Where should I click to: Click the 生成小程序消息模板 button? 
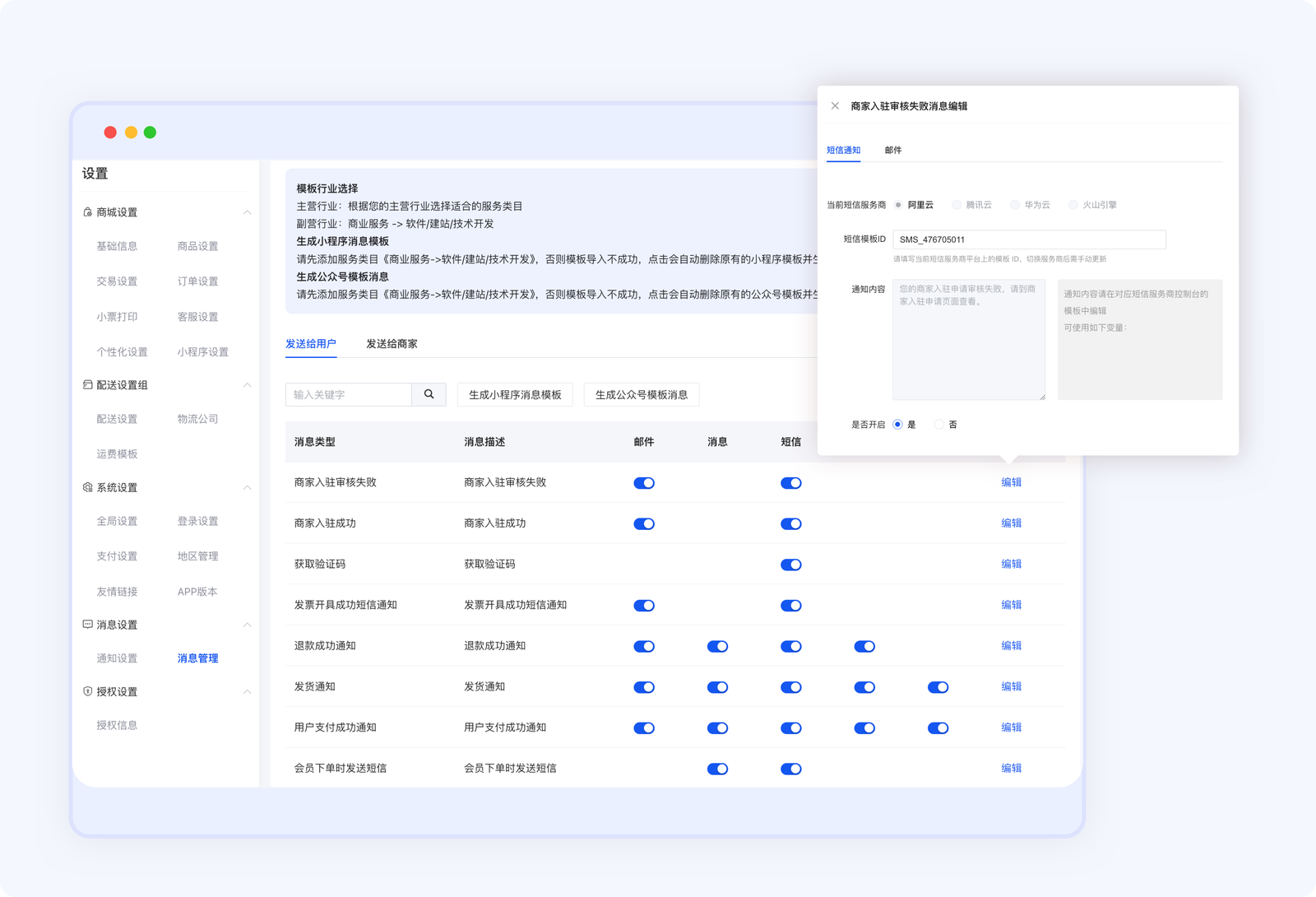tap(515, 395)
